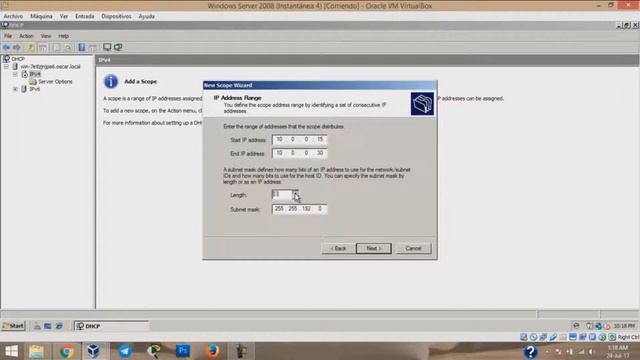Open VirtualBox Dispositivos menu

point(116,16)
